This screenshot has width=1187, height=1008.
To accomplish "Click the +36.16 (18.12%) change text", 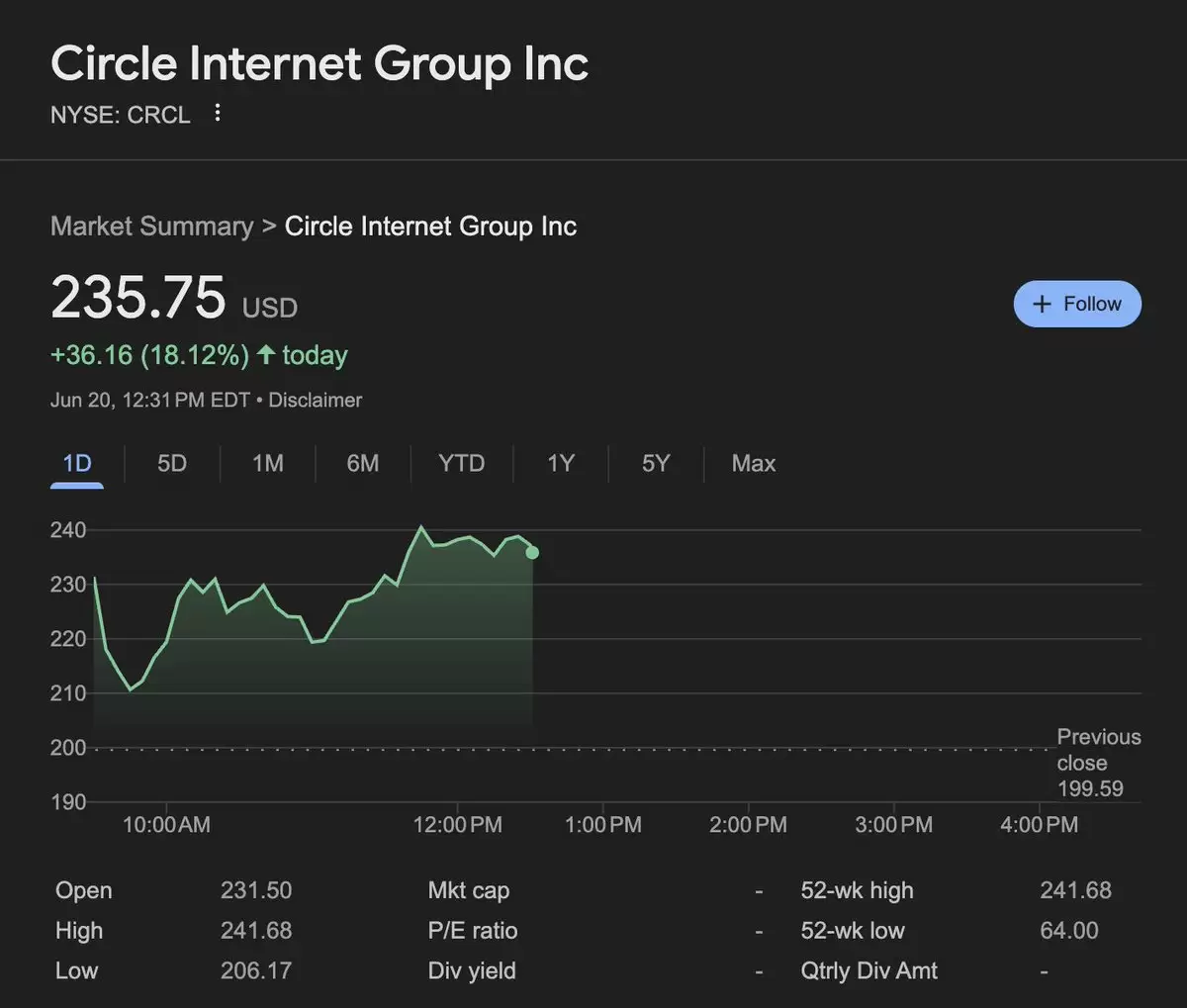I will click(150, 355).
